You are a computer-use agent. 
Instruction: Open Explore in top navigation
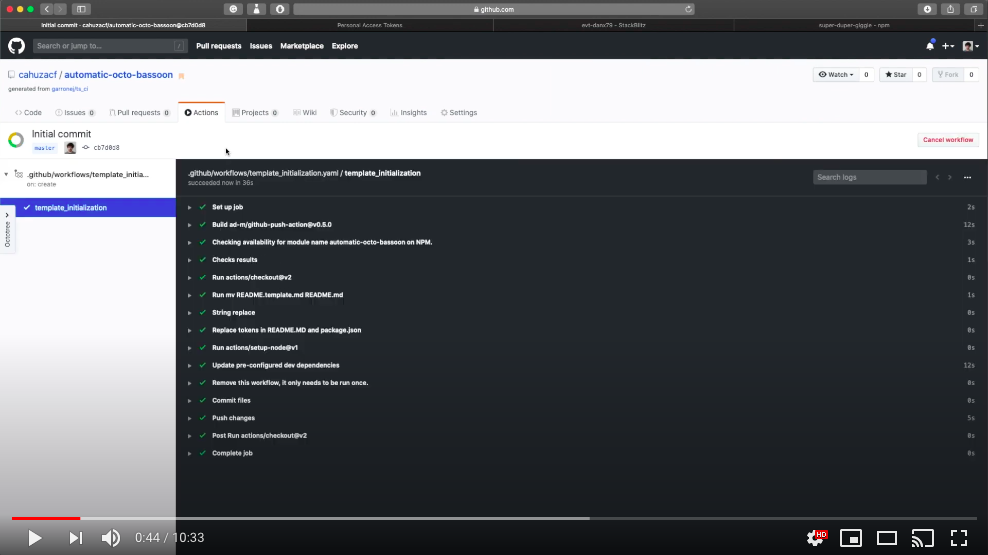click(345, 46)
